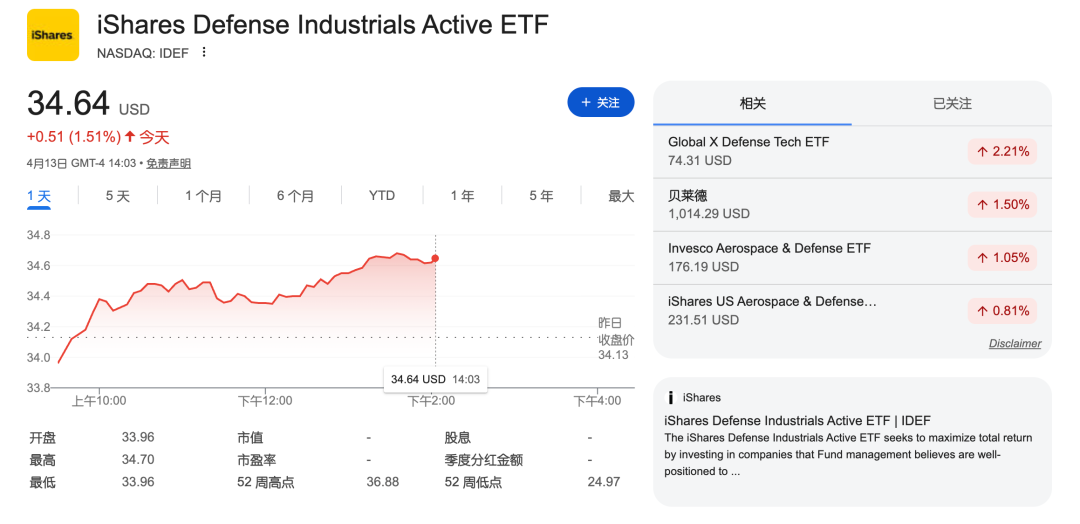
Task: Click the info icon next to iShares source
Action: click(x=670, y=398)
